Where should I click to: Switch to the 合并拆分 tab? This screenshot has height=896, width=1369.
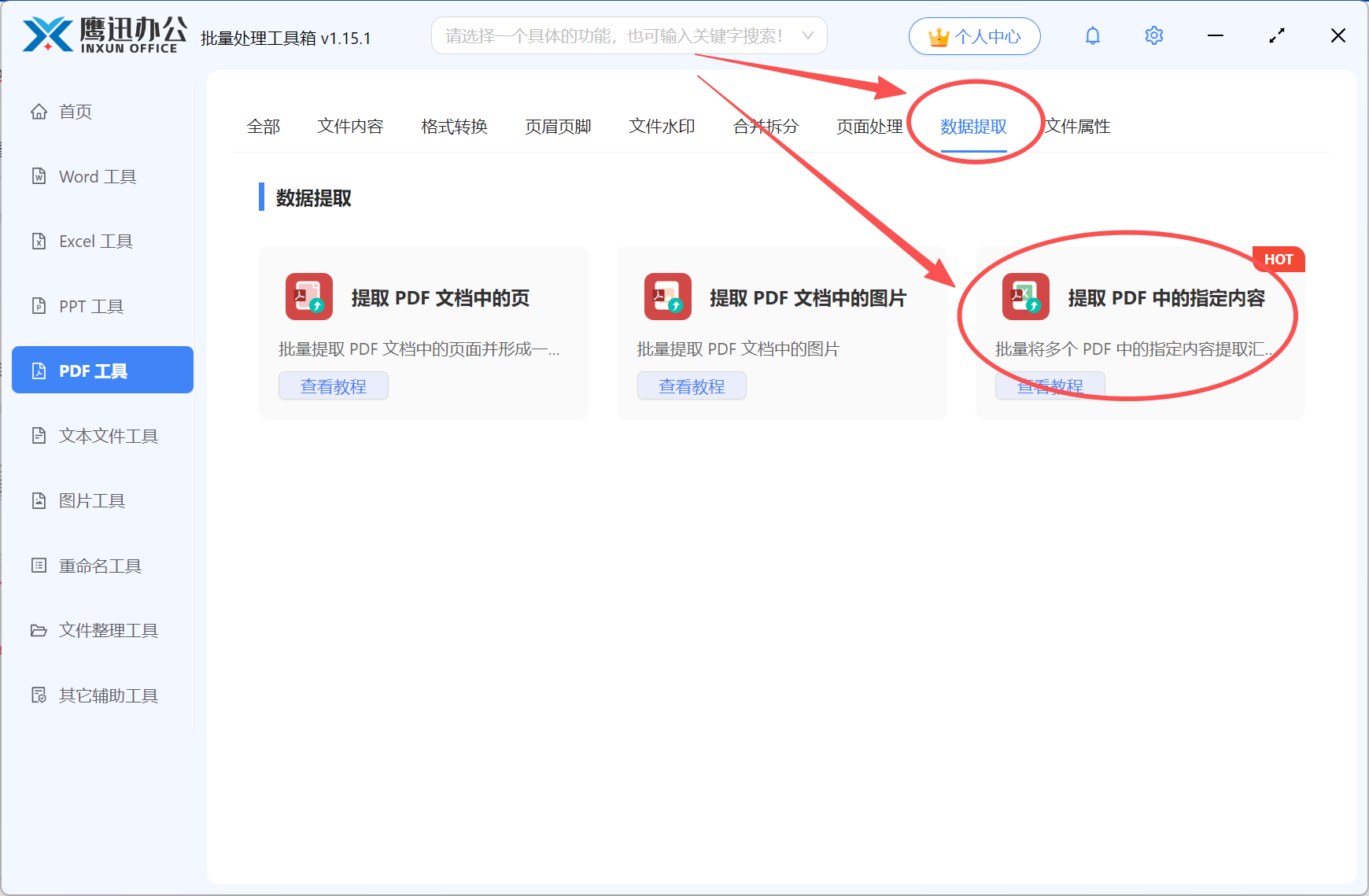coord(766,127)
